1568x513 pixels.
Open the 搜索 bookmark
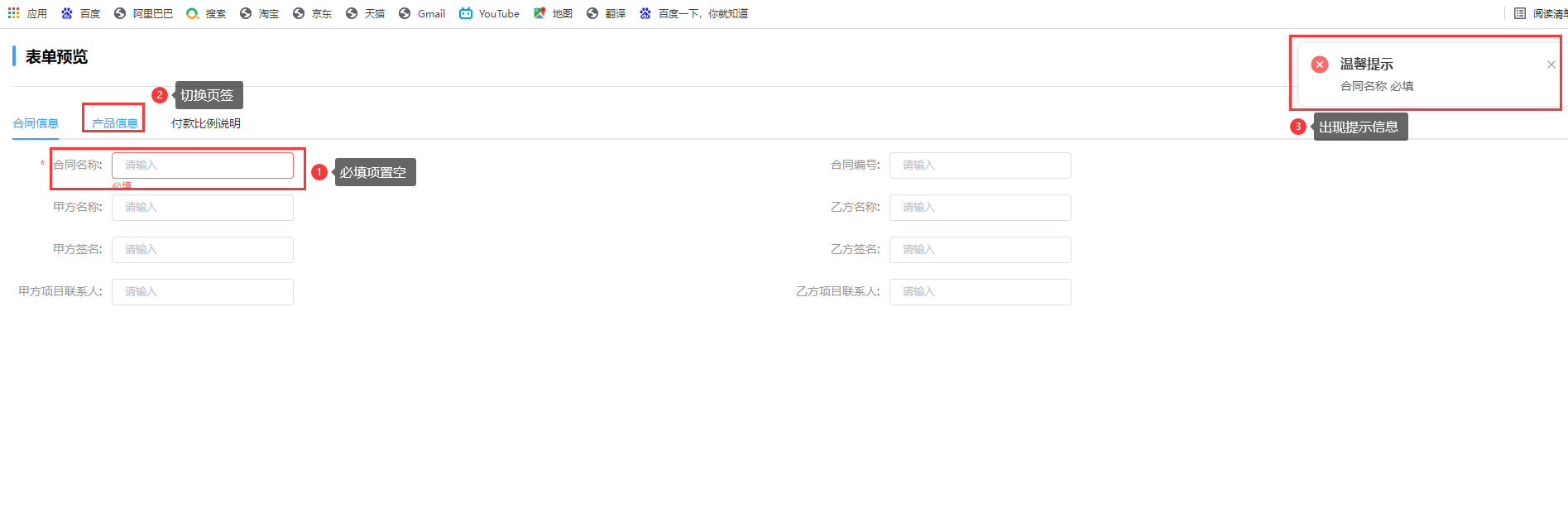point(206,13)
